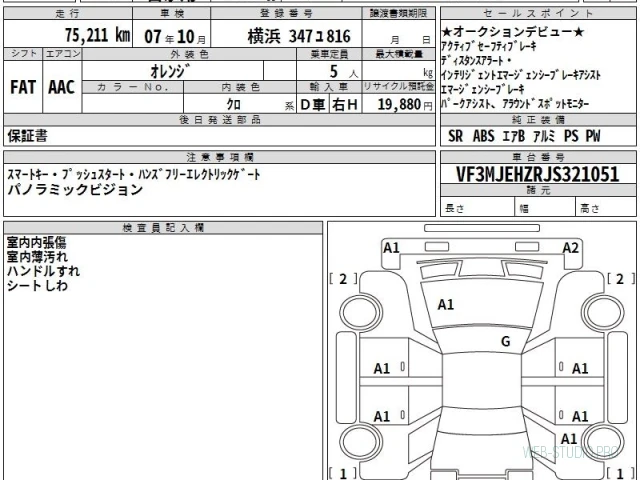Click the 車検 inspection header
Screen dimensions: 640x480
[172, 13]
